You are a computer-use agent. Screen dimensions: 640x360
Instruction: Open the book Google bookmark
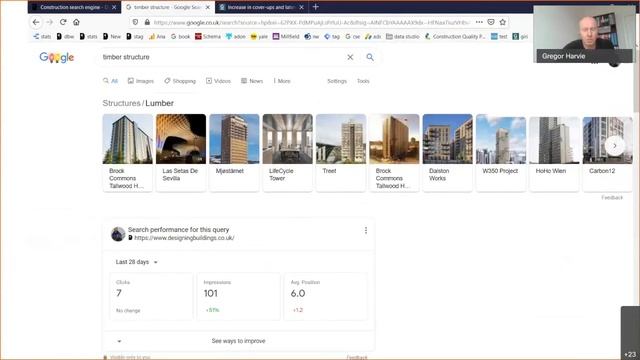[180, 36]
